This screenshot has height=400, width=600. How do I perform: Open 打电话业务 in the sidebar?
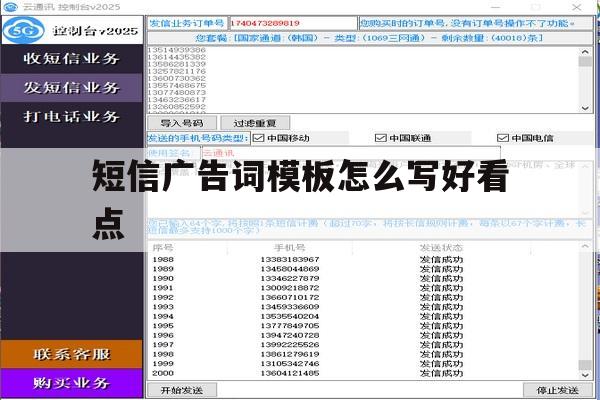[72, 116]
